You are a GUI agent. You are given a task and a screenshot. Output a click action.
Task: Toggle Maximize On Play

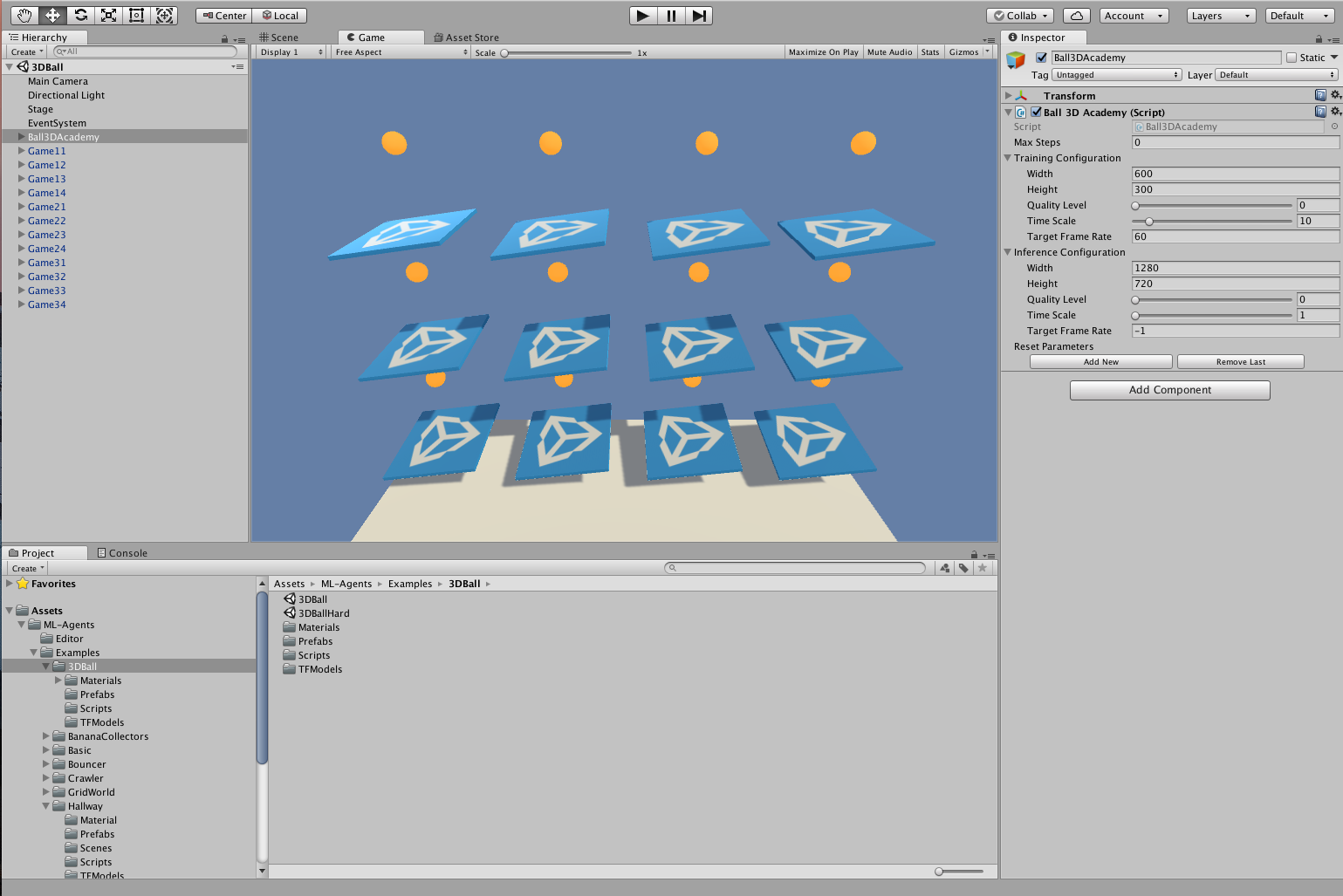point(823,52)
